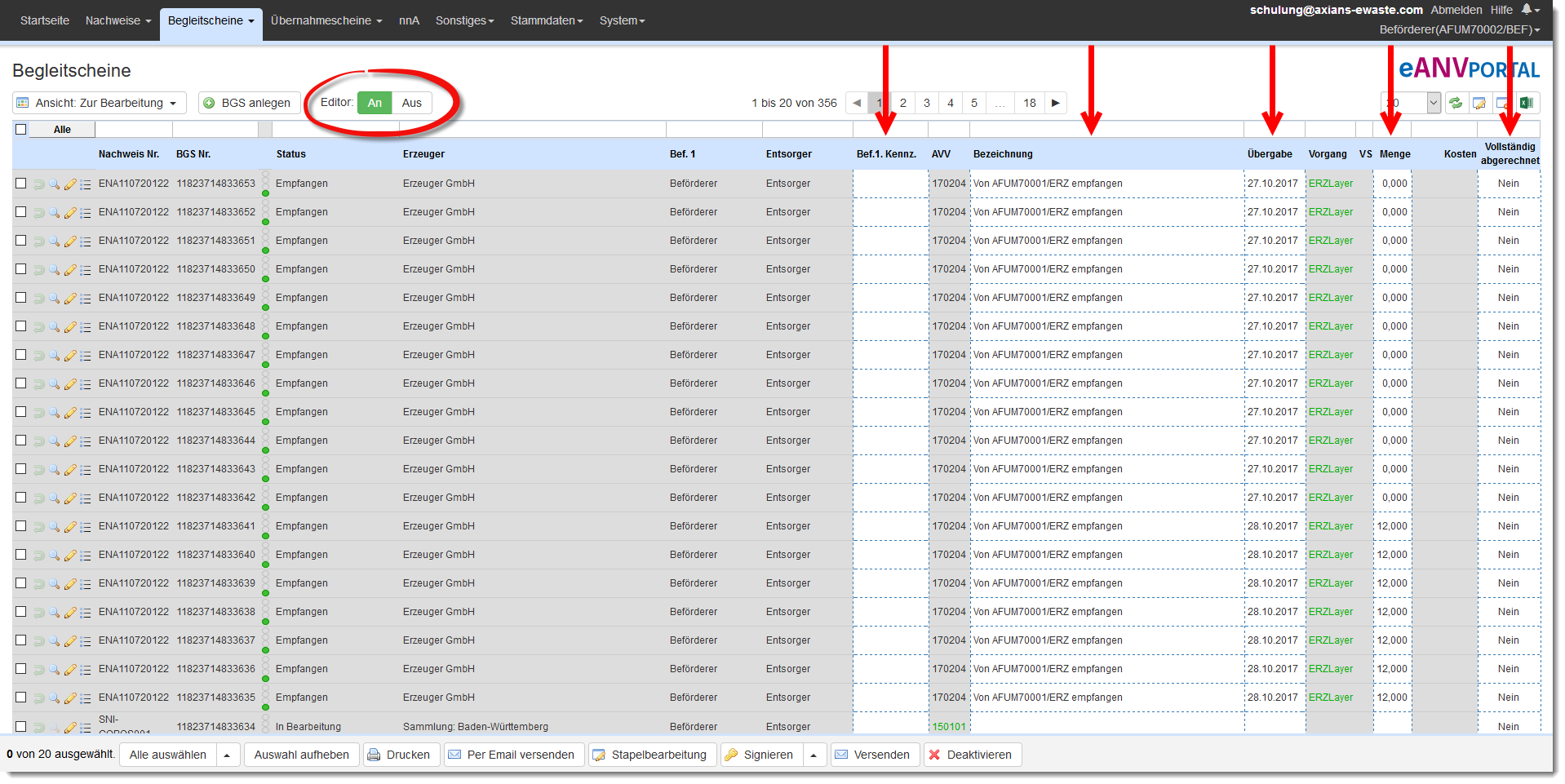List details icon on row 11823714833638
Image resolution: width=1565 pixels, height=784 pixels.
tap(86, 613)
